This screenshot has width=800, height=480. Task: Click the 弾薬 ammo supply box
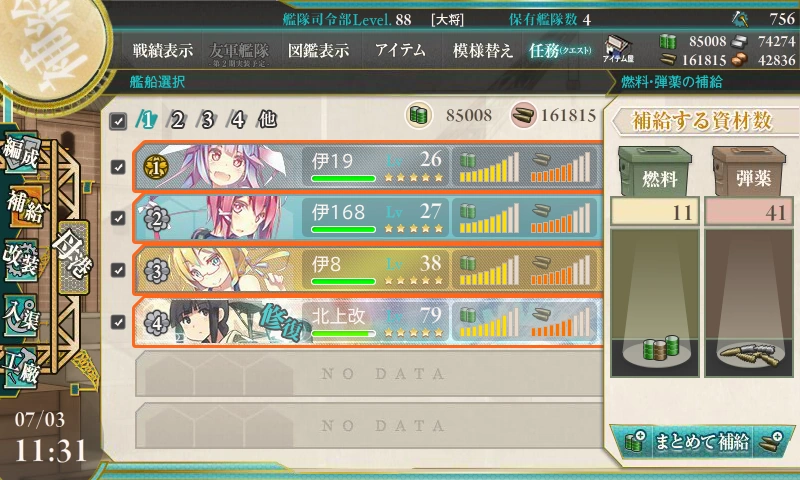coord(749,172)
